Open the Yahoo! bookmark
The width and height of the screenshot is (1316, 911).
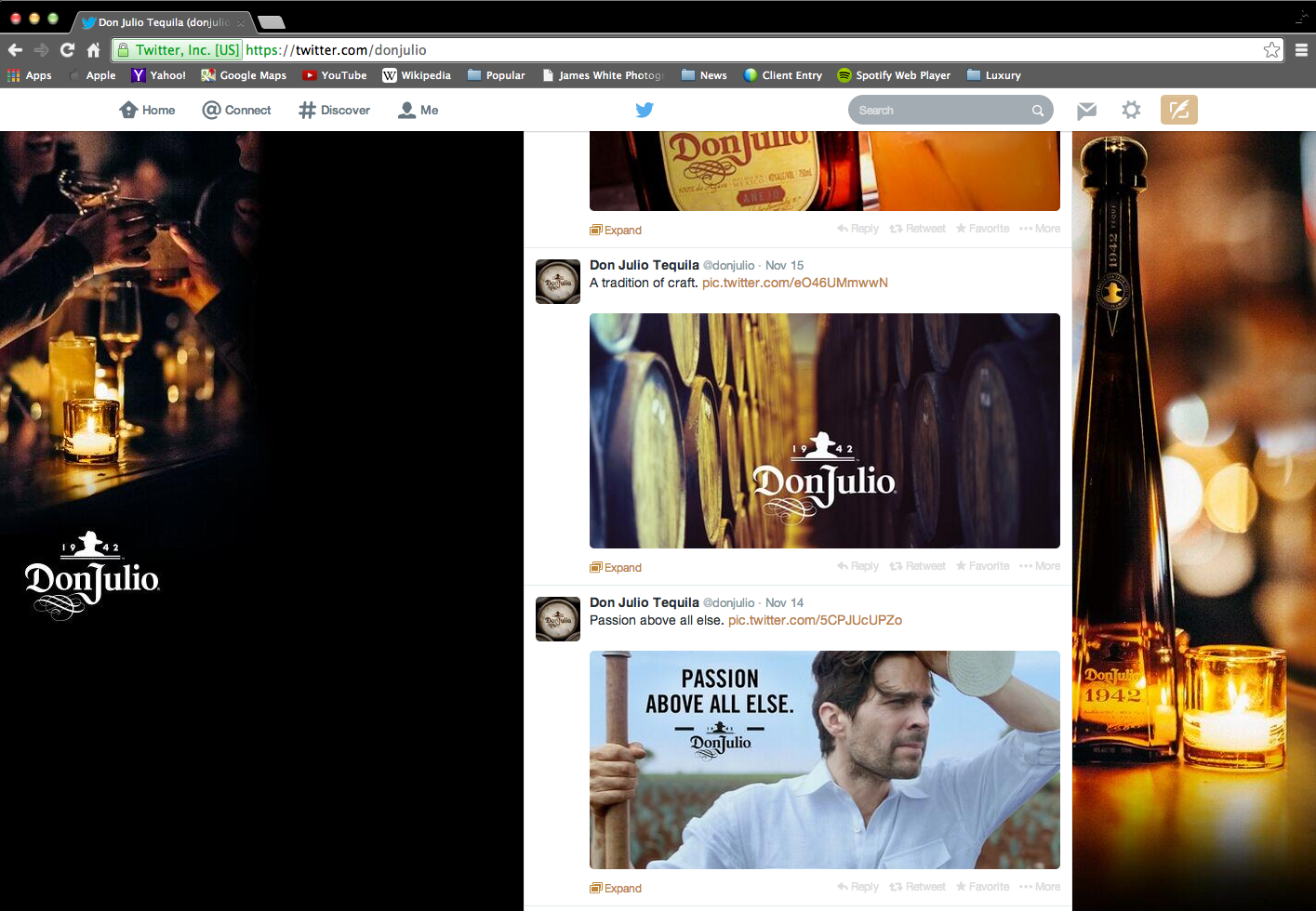[x=159, y=75]
